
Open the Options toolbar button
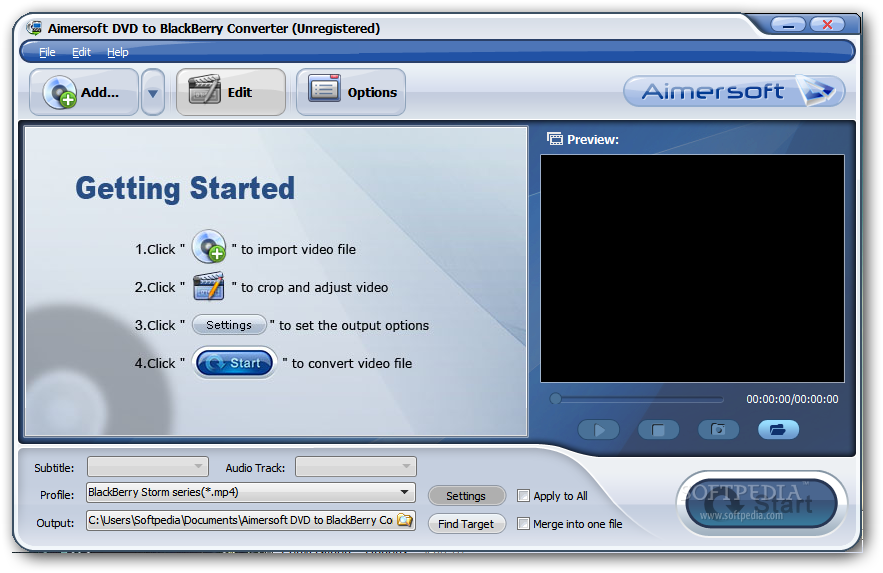pyautogui.click(x=351, y=92)
